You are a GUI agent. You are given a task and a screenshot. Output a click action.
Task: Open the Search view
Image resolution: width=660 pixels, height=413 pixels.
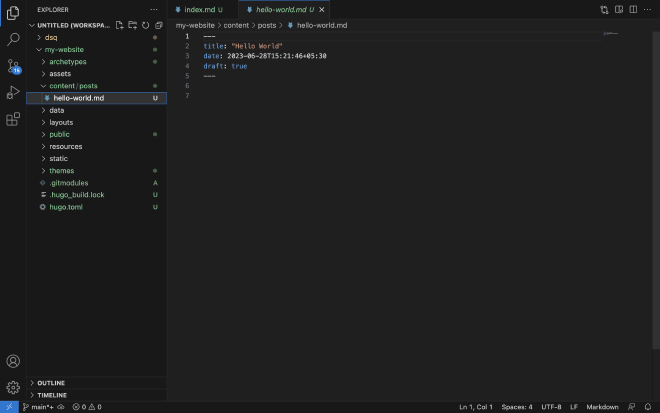[13, 40]
